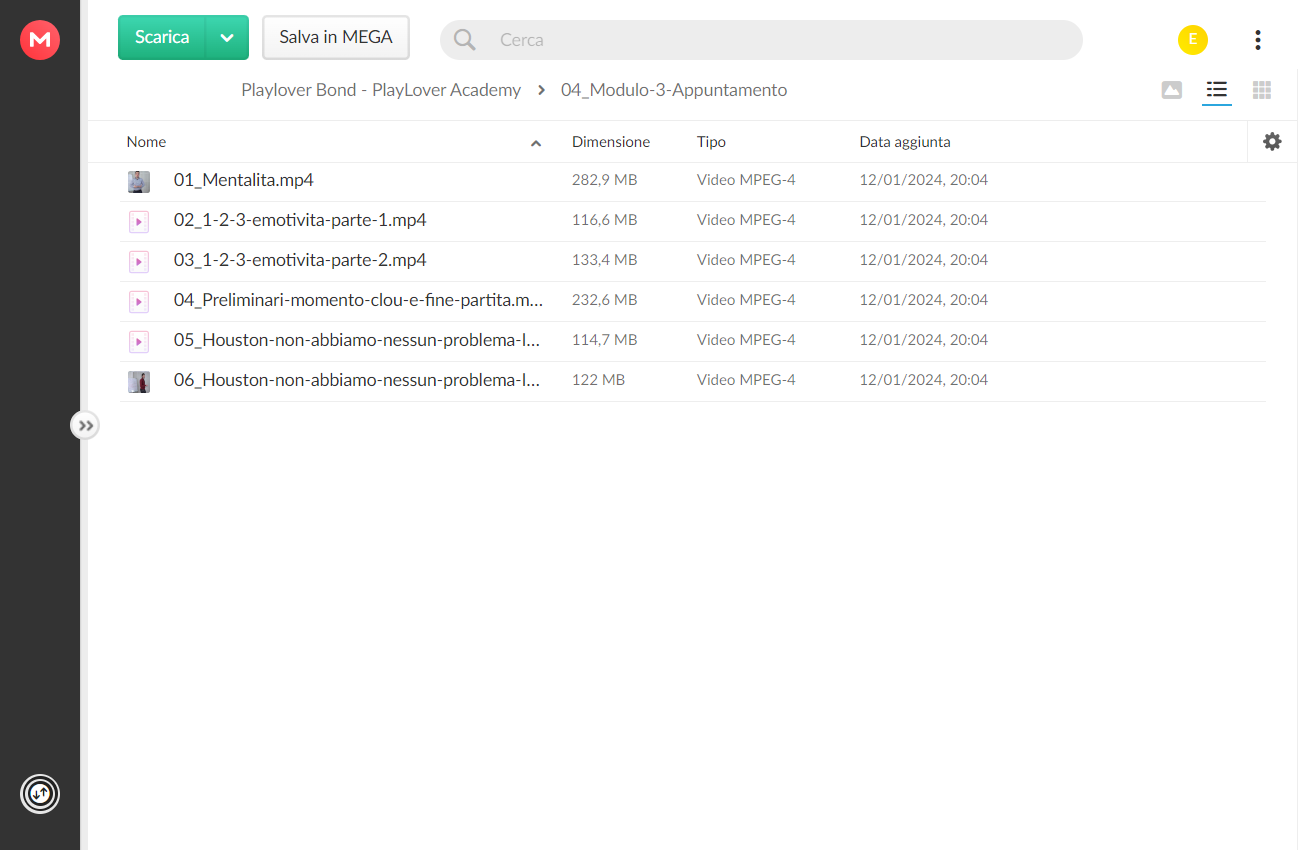Sort by Dimensione column header
1298x850 pixels.
(x=611, y=142)
